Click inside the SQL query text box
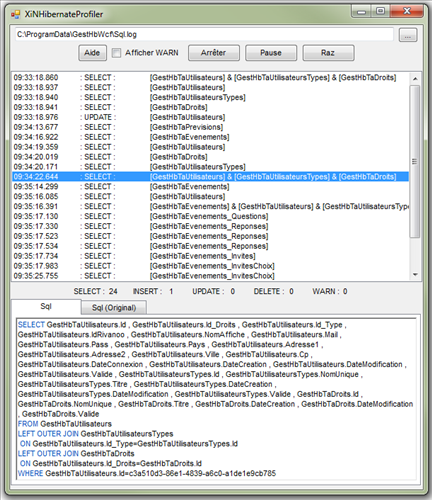 (216, 399)
